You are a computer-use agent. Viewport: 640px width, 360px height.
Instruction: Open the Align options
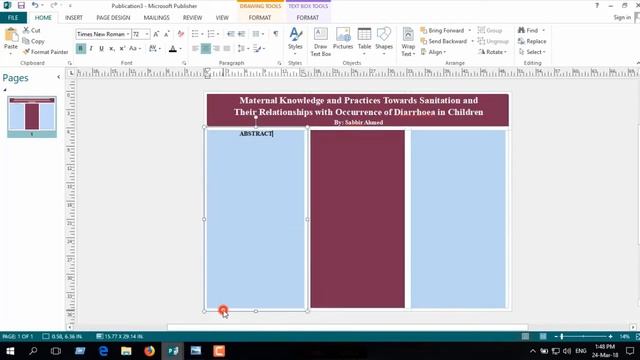click(x=433, y=52)
